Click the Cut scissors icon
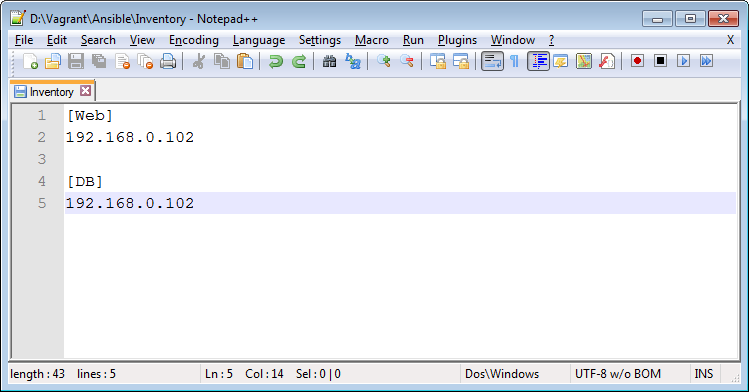The height and width of the screenshot is (392, 749). 199,61
